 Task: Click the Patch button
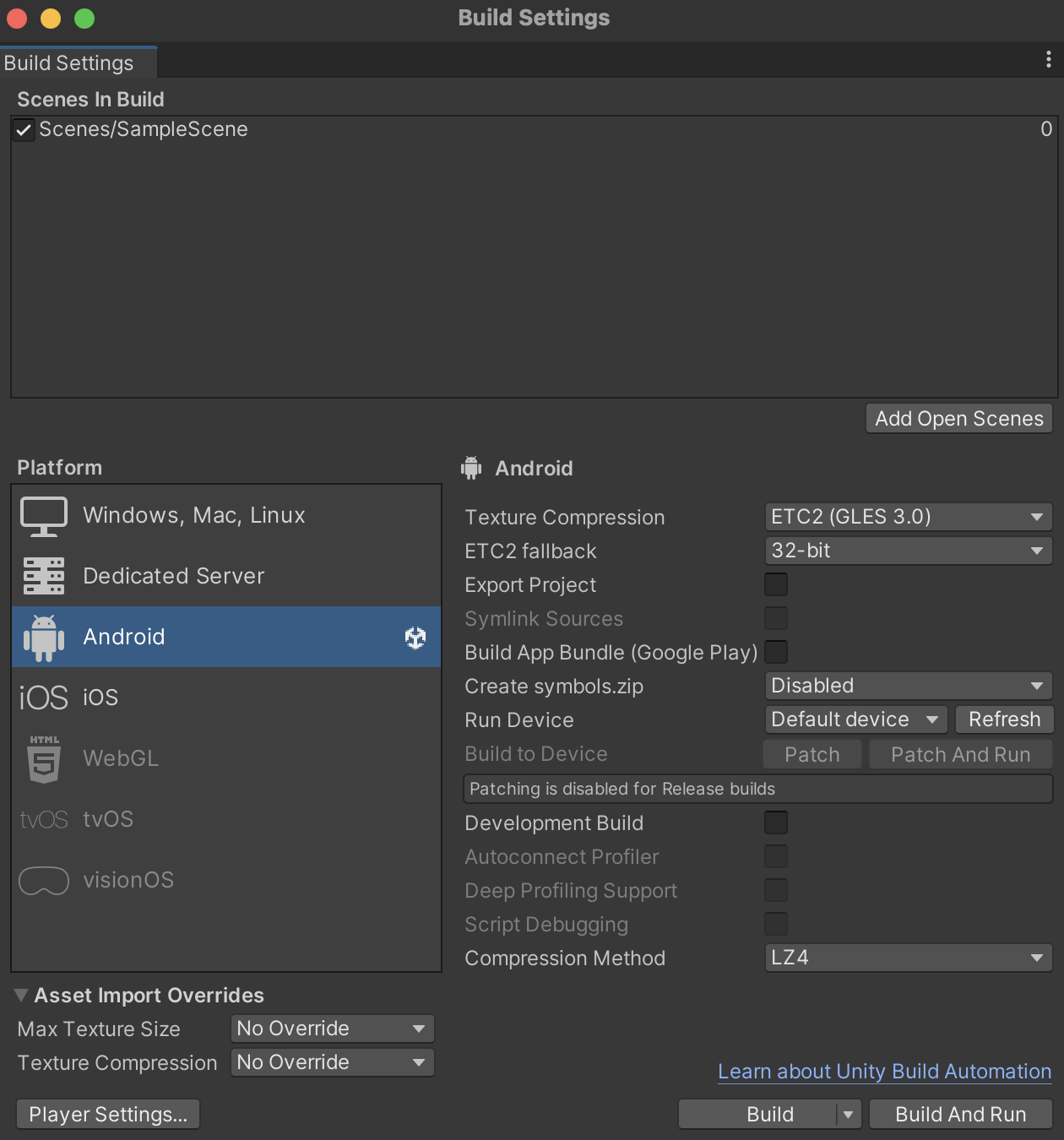812,754
